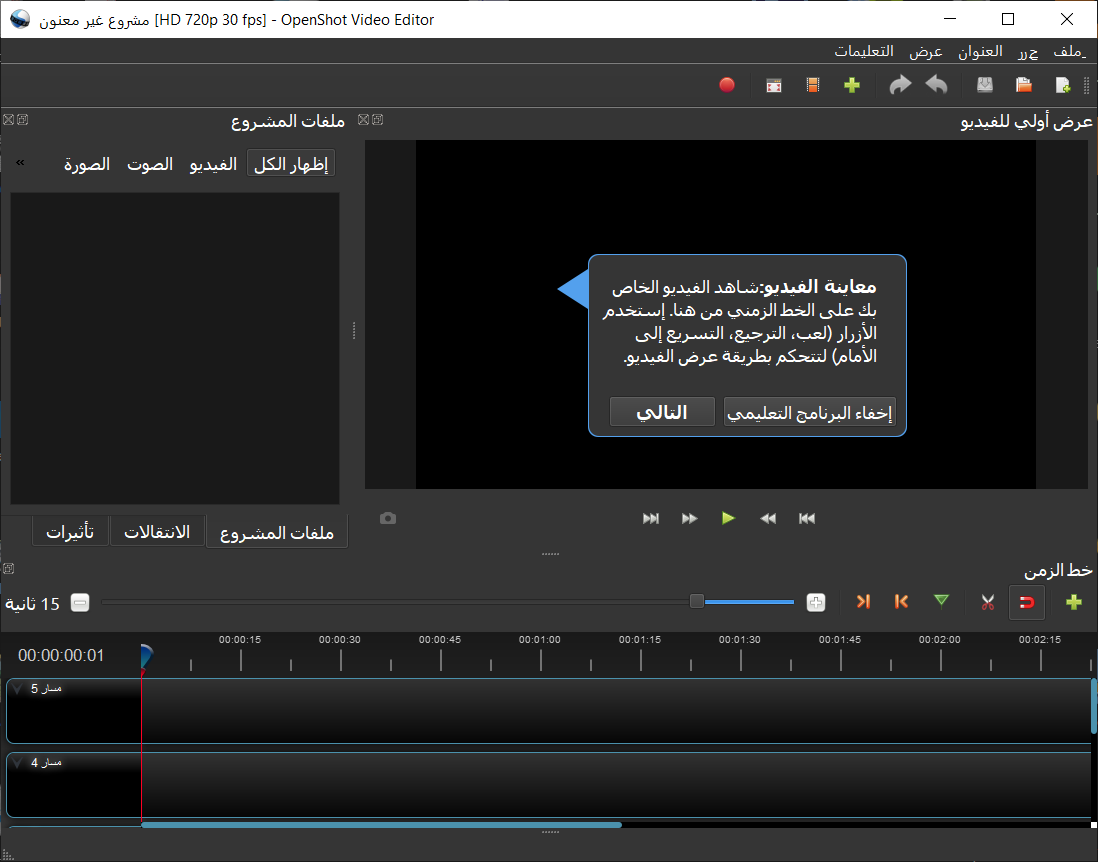
Task: Filter files by الفيديو
Action: (x=213, y=164)
